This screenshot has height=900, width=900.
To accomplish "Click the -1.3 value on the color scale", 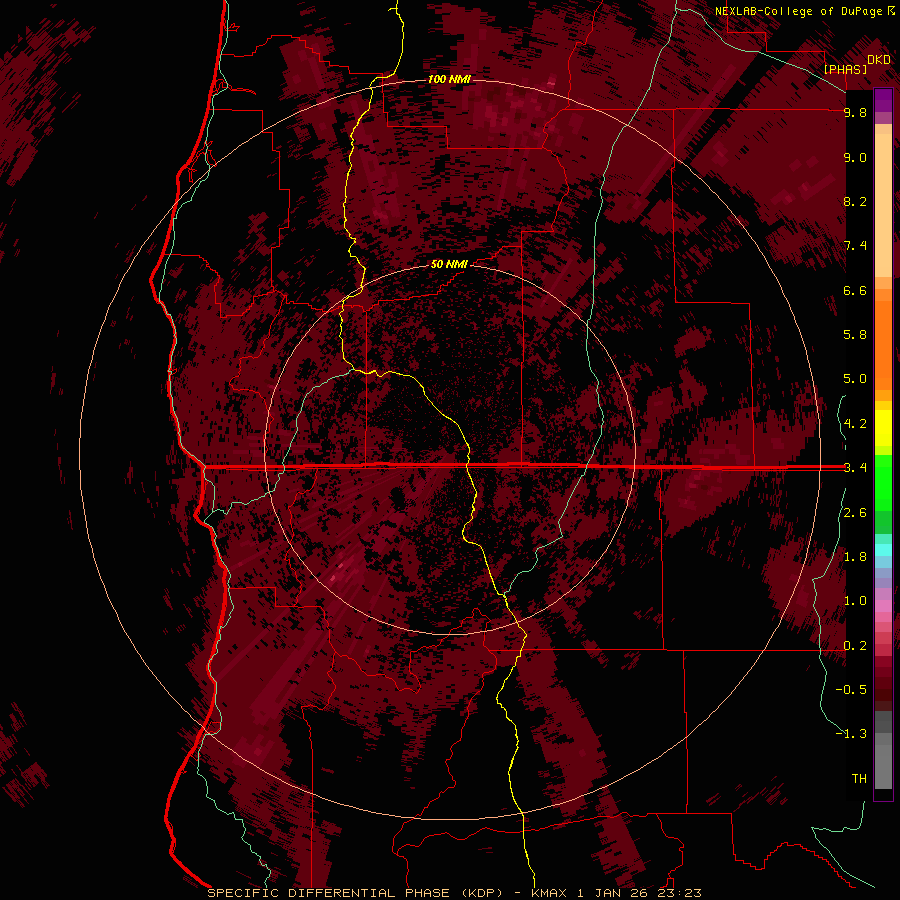I will (x=851, y=734).
